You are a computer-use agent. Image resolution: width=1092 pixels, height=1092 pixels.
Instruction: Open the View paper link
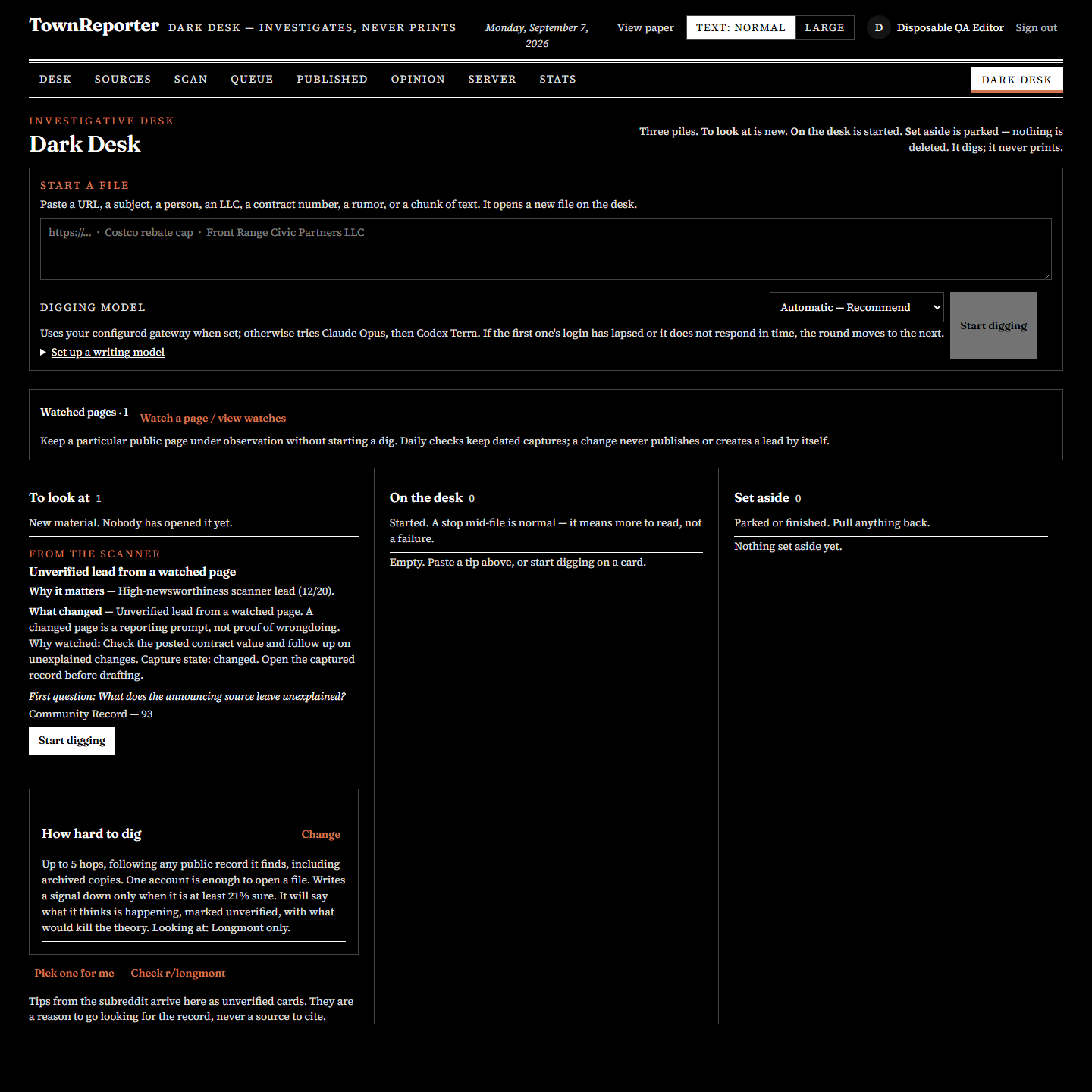point(645,27)
